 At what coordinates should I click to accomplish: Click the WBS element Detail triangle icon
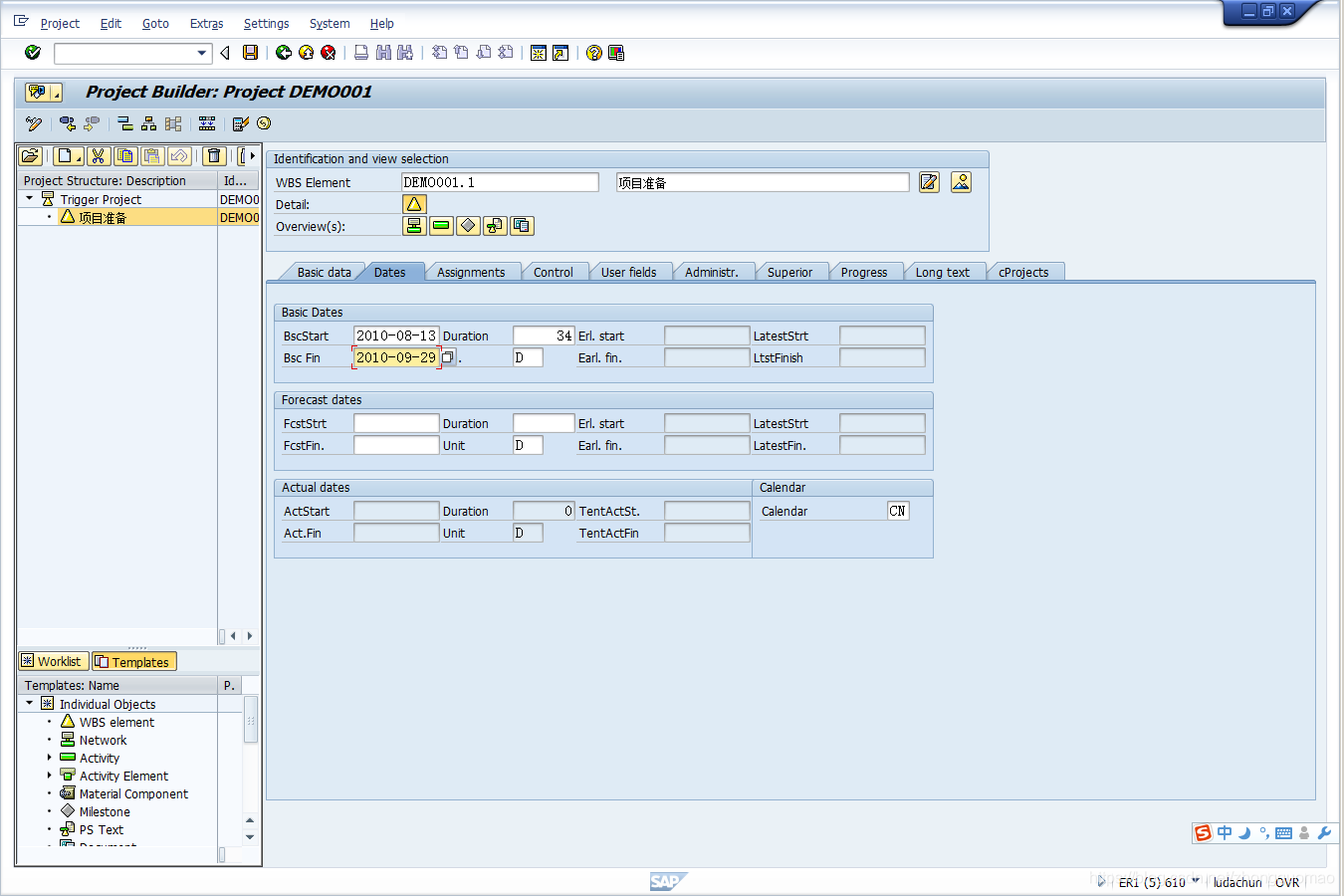[414, 204]
